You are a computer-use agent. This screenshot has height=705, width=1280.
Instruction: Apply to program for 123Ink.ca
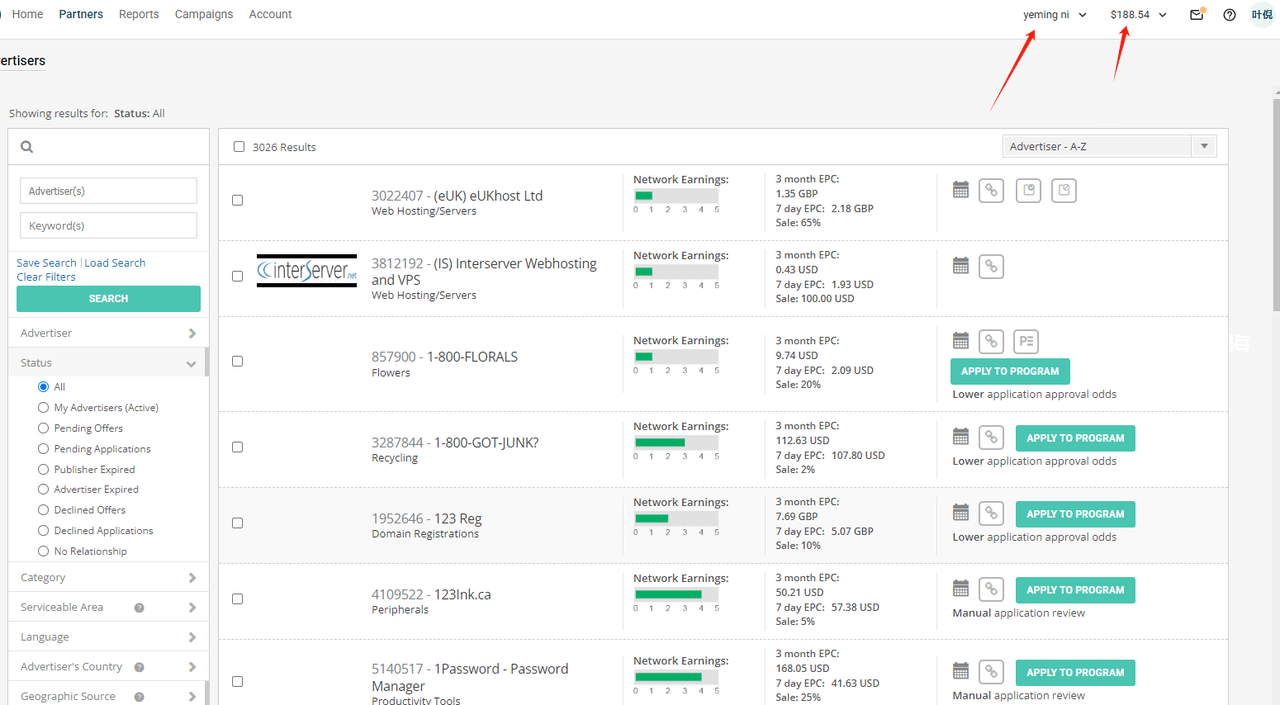(1075, 590)
